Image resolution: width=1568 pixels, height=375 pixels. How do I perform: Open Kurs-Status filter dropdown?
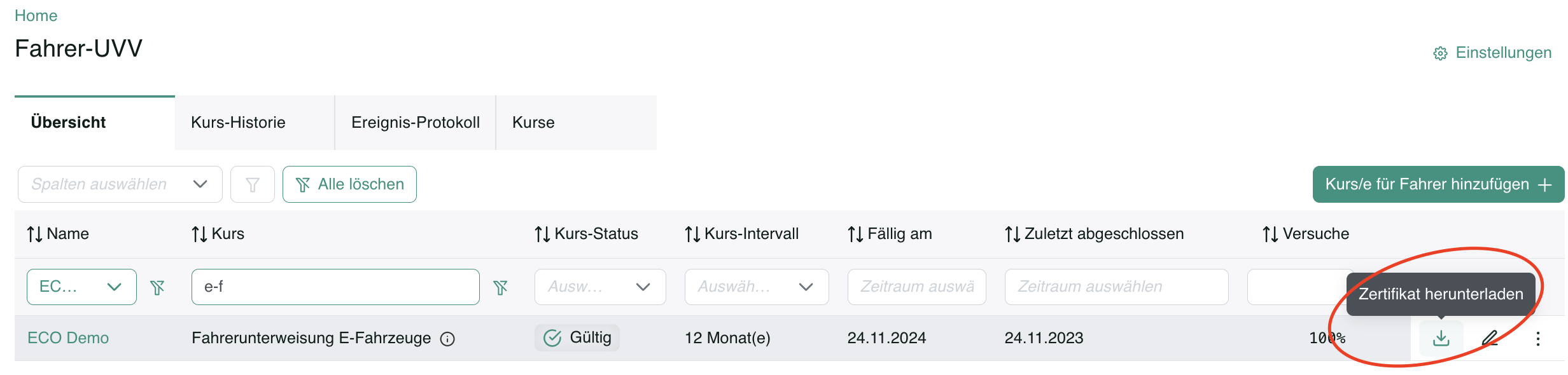600,287
